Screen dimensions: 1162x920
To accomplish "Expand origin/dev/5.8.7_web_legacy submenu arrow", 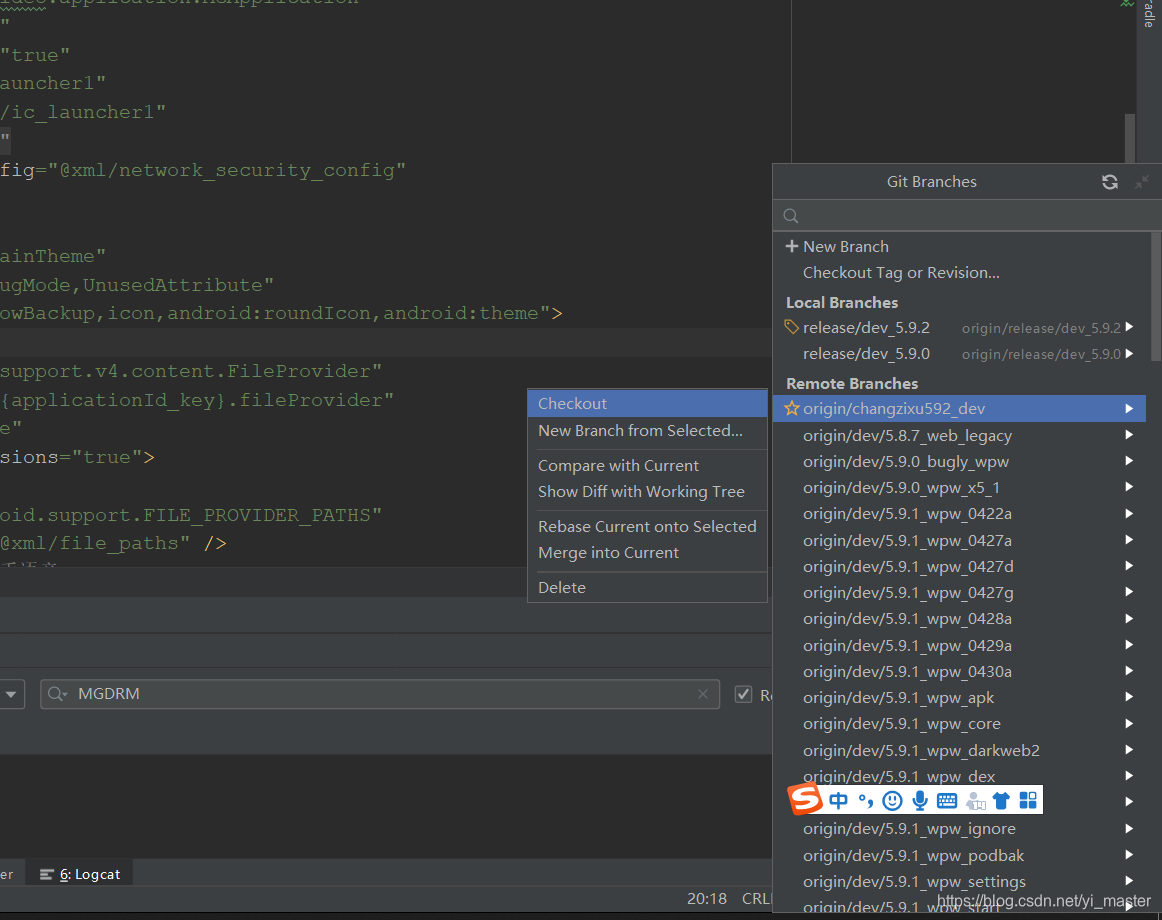I will coord(1129,435).
